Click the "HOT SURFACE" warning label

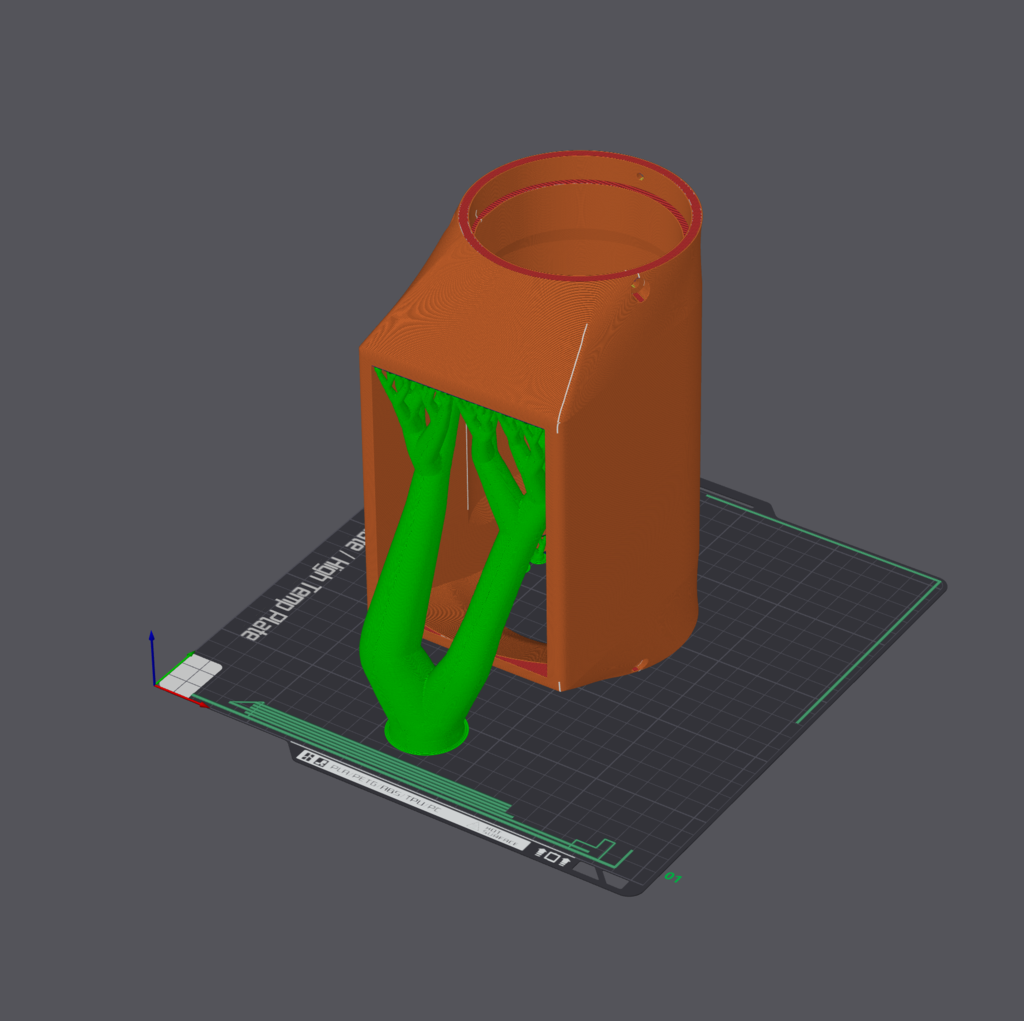pyautogui.click(x=502, y=837)
